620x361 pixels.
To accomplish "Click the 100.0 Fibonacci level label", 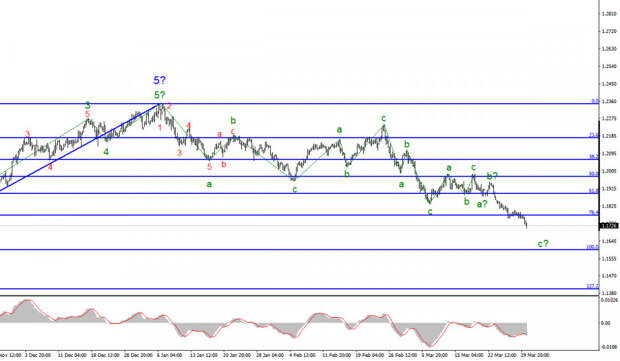I will [x=592, y=247].
